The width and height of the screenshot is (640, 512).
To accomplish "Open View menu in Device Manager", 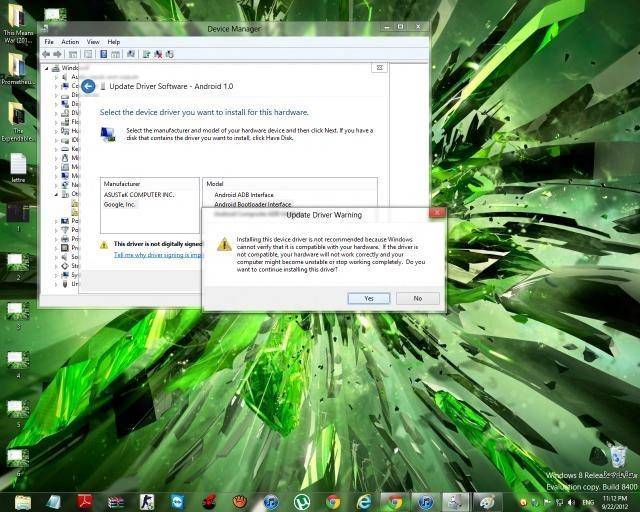I will click(93, 42).
